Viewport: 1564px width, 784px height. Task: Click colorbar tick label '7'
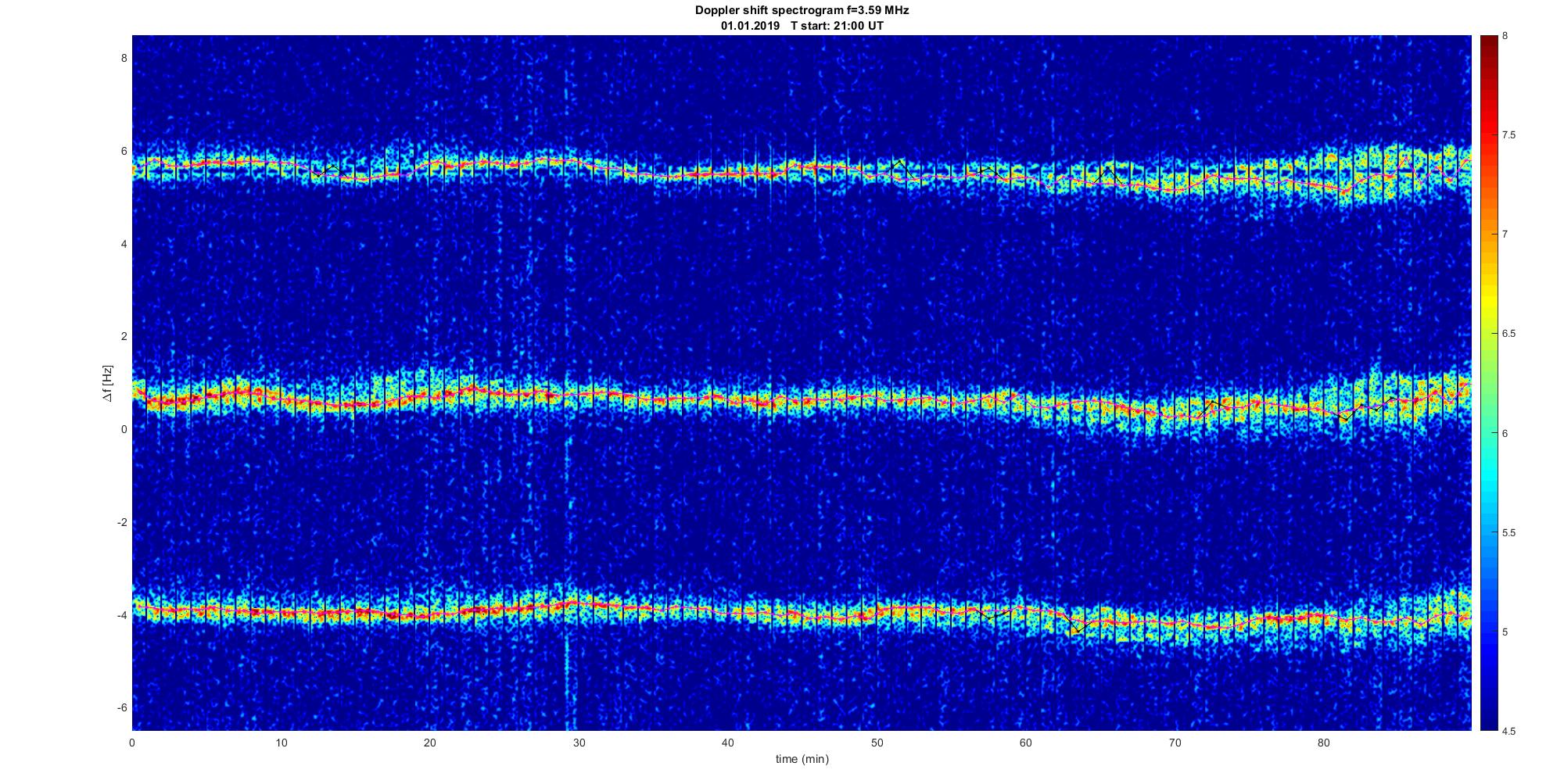[x=1505, y=234]
